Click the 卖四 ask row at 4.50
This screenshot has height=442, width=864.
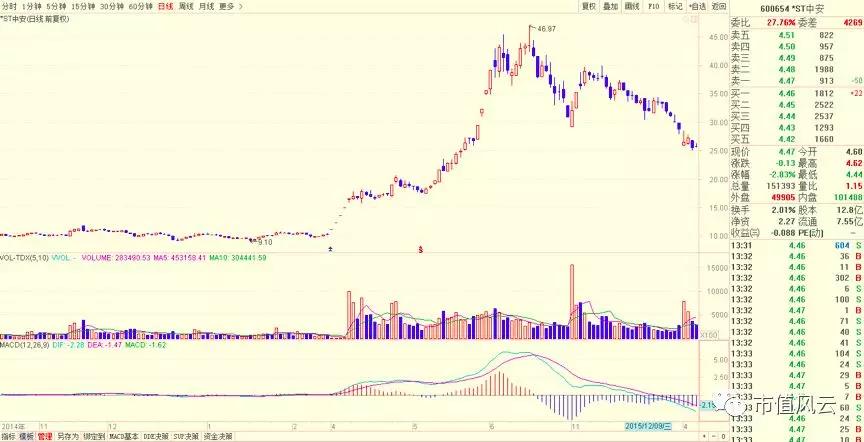[796, 47]
